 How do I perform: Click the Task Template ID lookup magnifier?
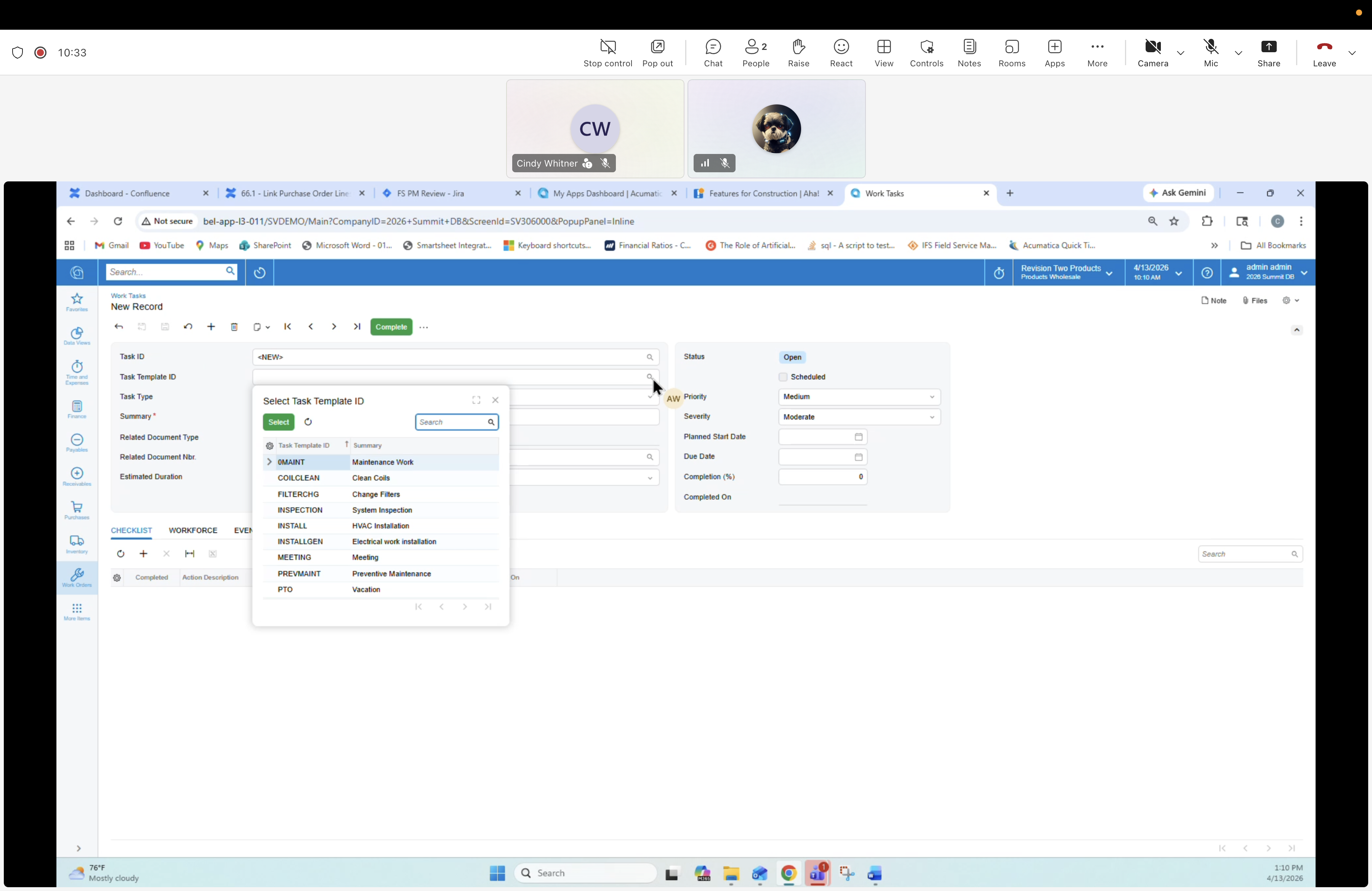[650, 377]
